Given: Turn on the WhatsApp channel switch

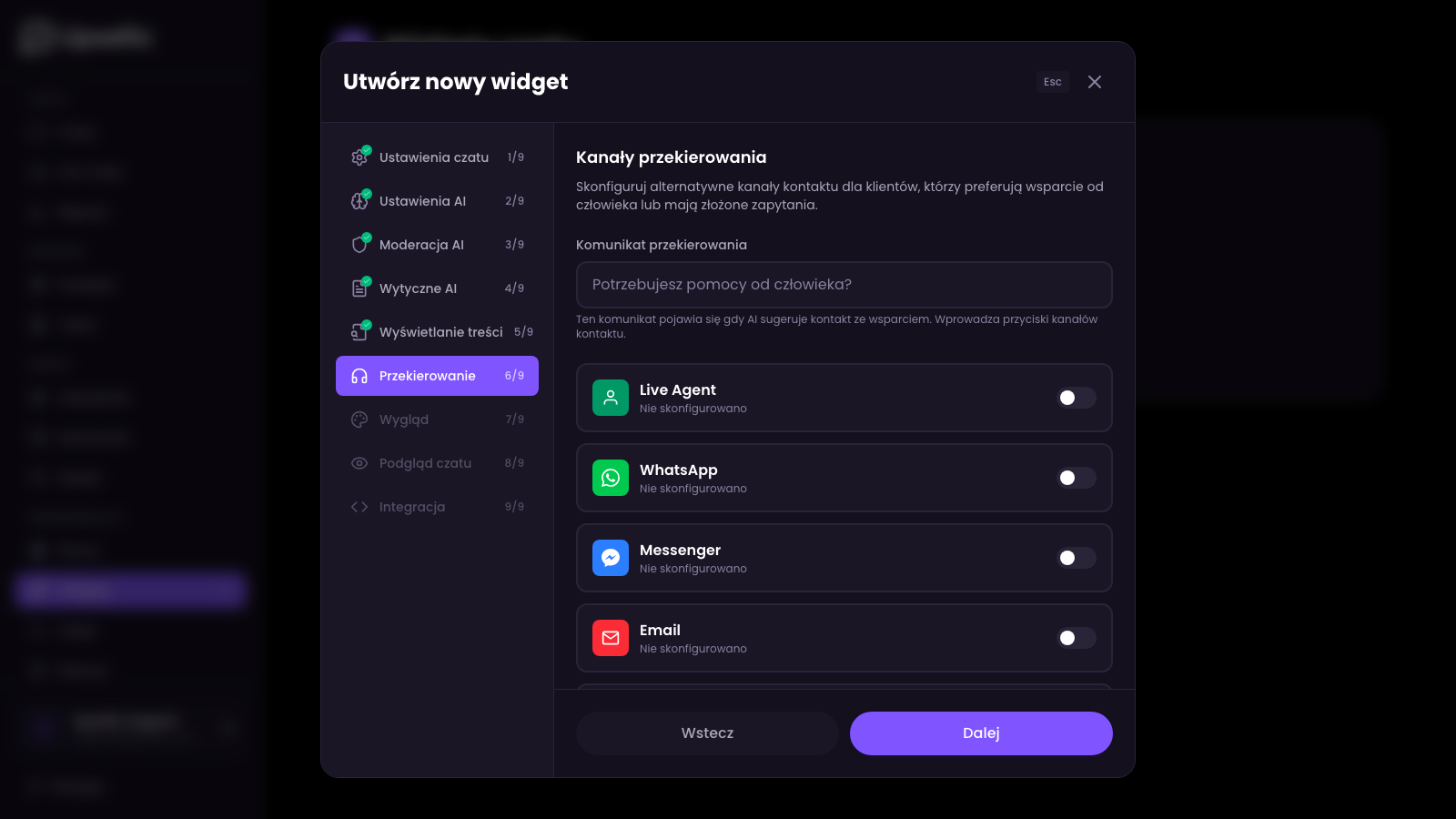Looking at the screenshot, I should pyautogui.click(x=1076, y=478).
